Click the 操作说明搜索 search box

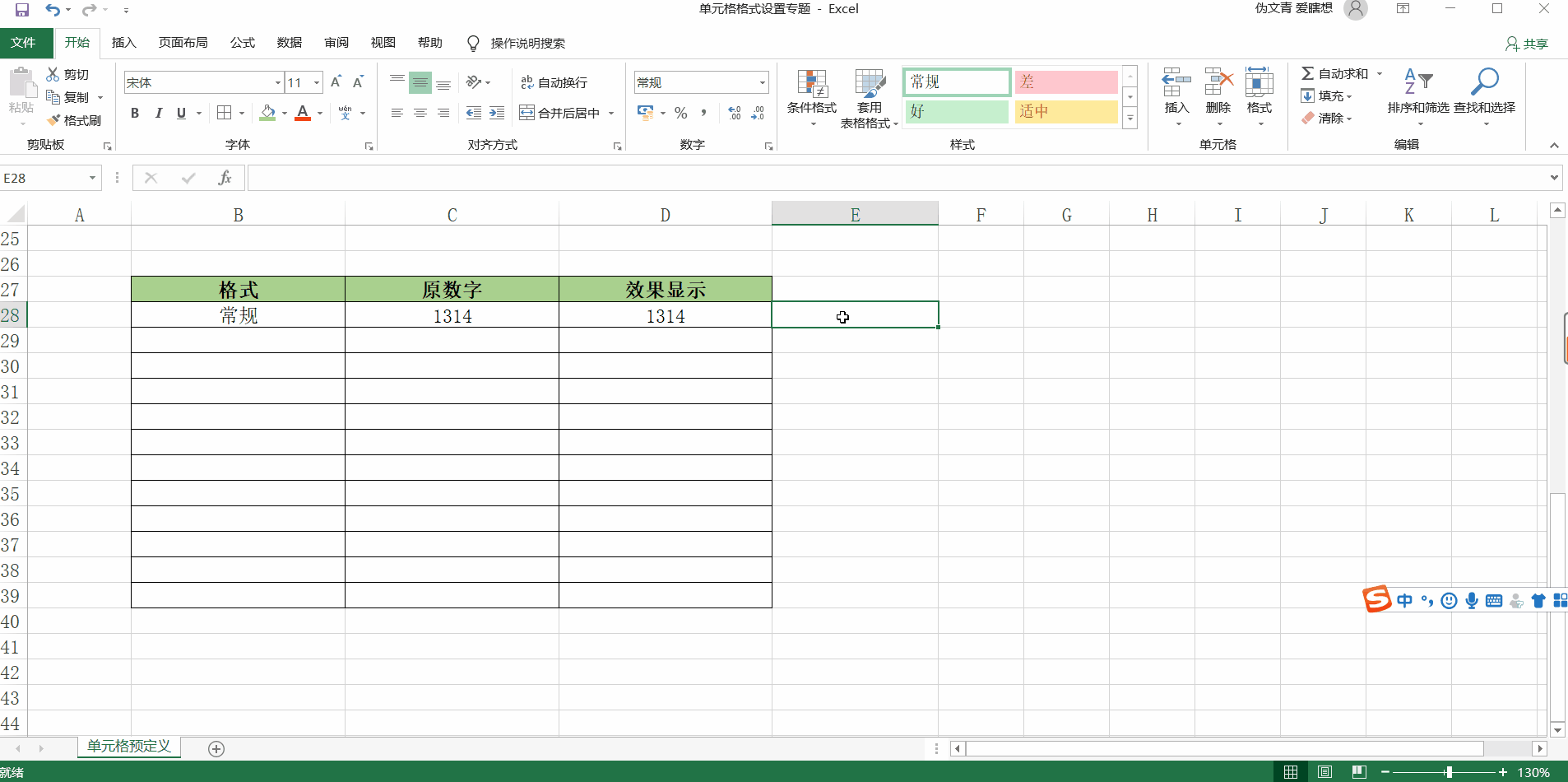click(527, 43)
